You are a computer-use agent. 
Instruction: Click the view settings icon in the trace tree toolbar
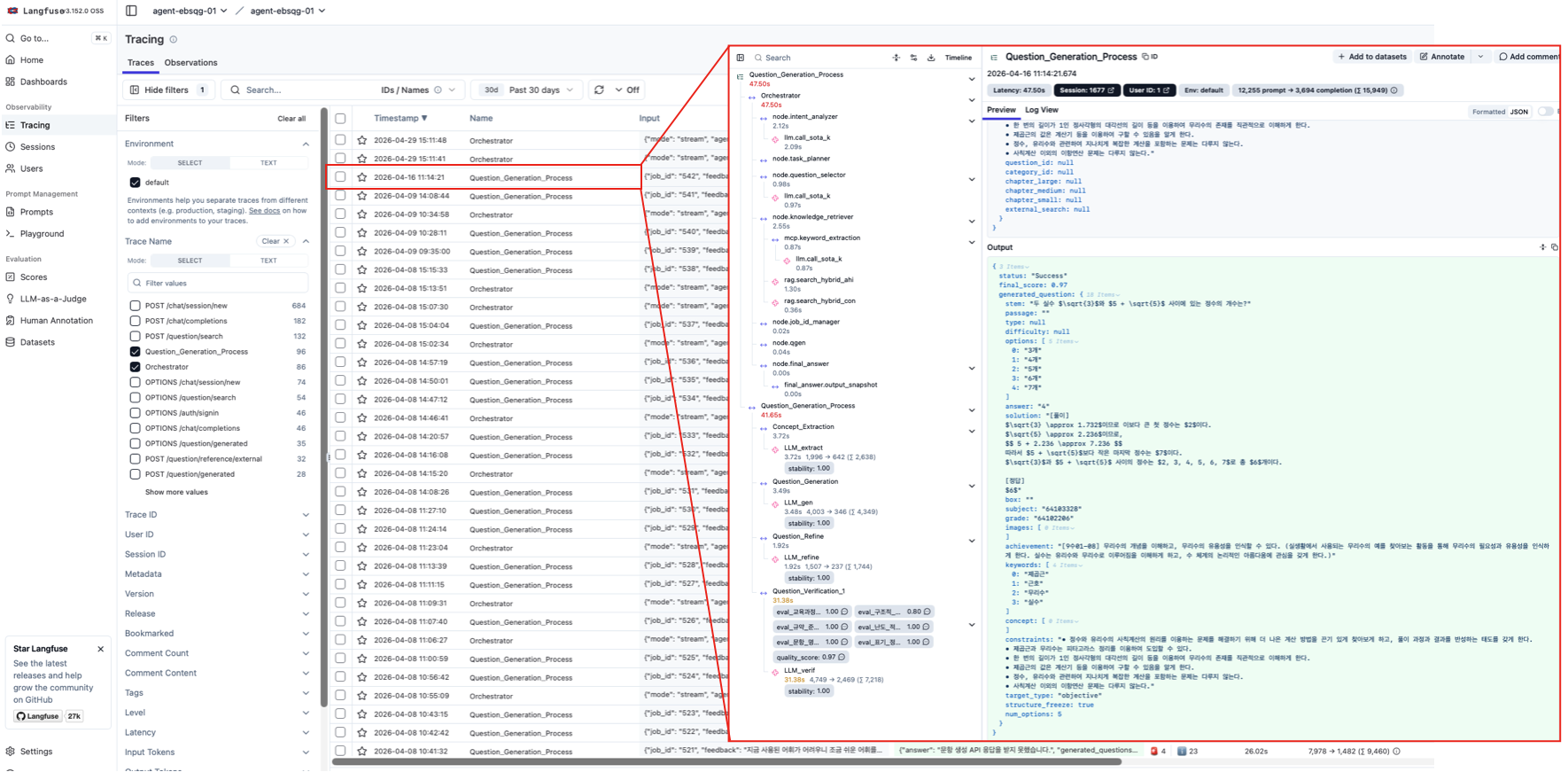(913, 58)
